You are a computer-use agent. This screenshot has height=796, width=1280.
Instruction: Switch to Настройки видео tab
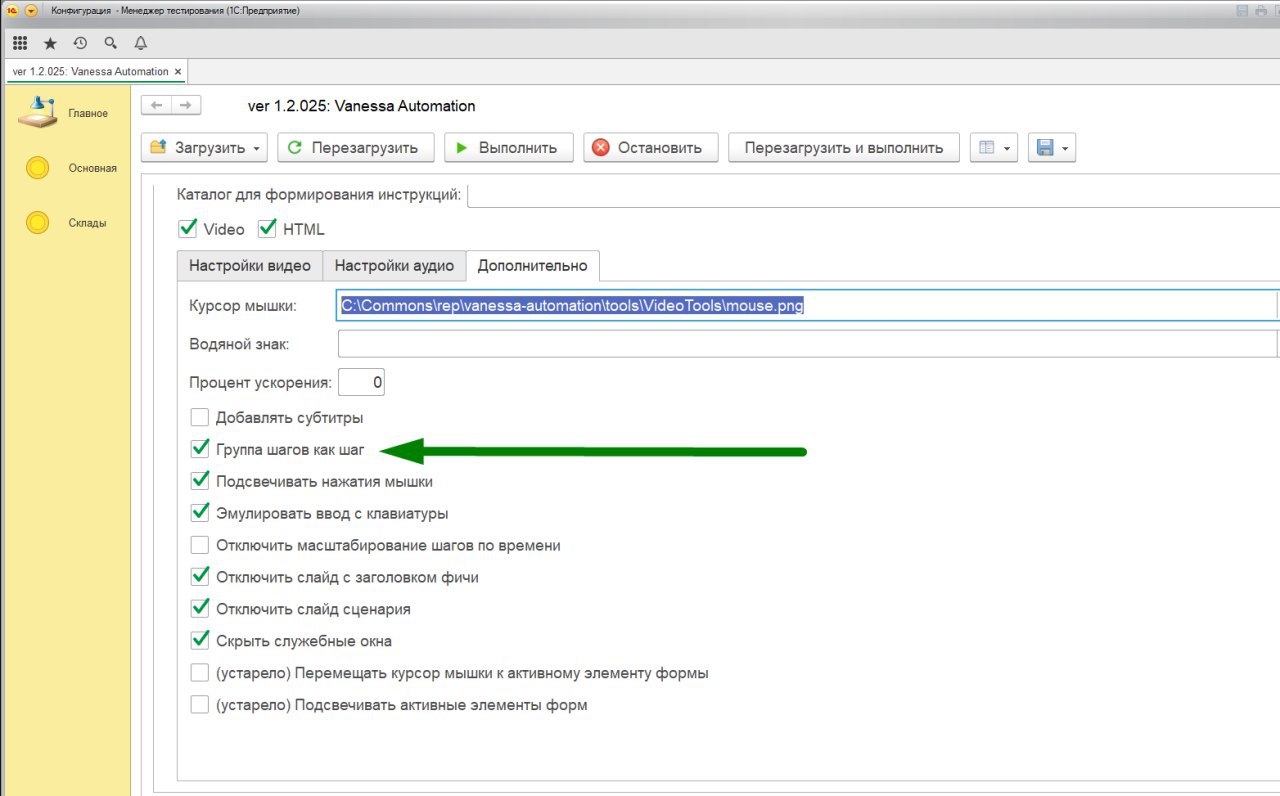[x=250, y=266]
